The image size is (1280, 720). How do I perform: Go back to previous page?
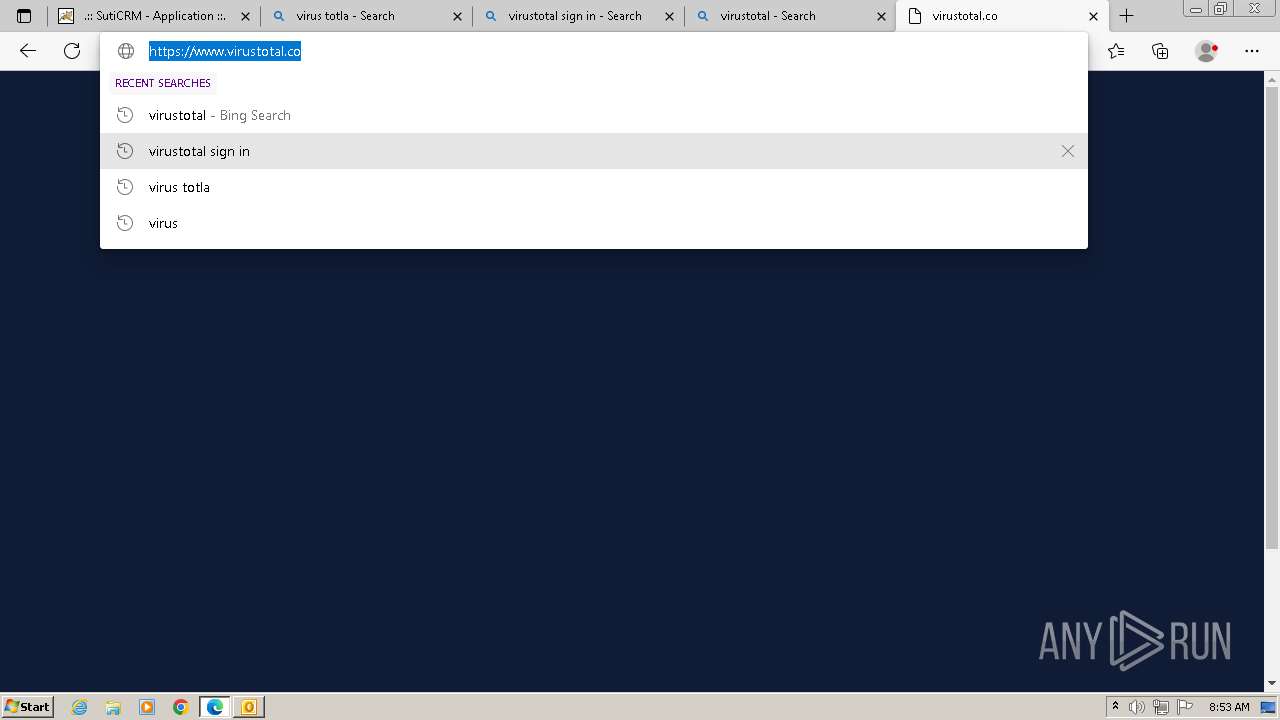click(28, 51)
